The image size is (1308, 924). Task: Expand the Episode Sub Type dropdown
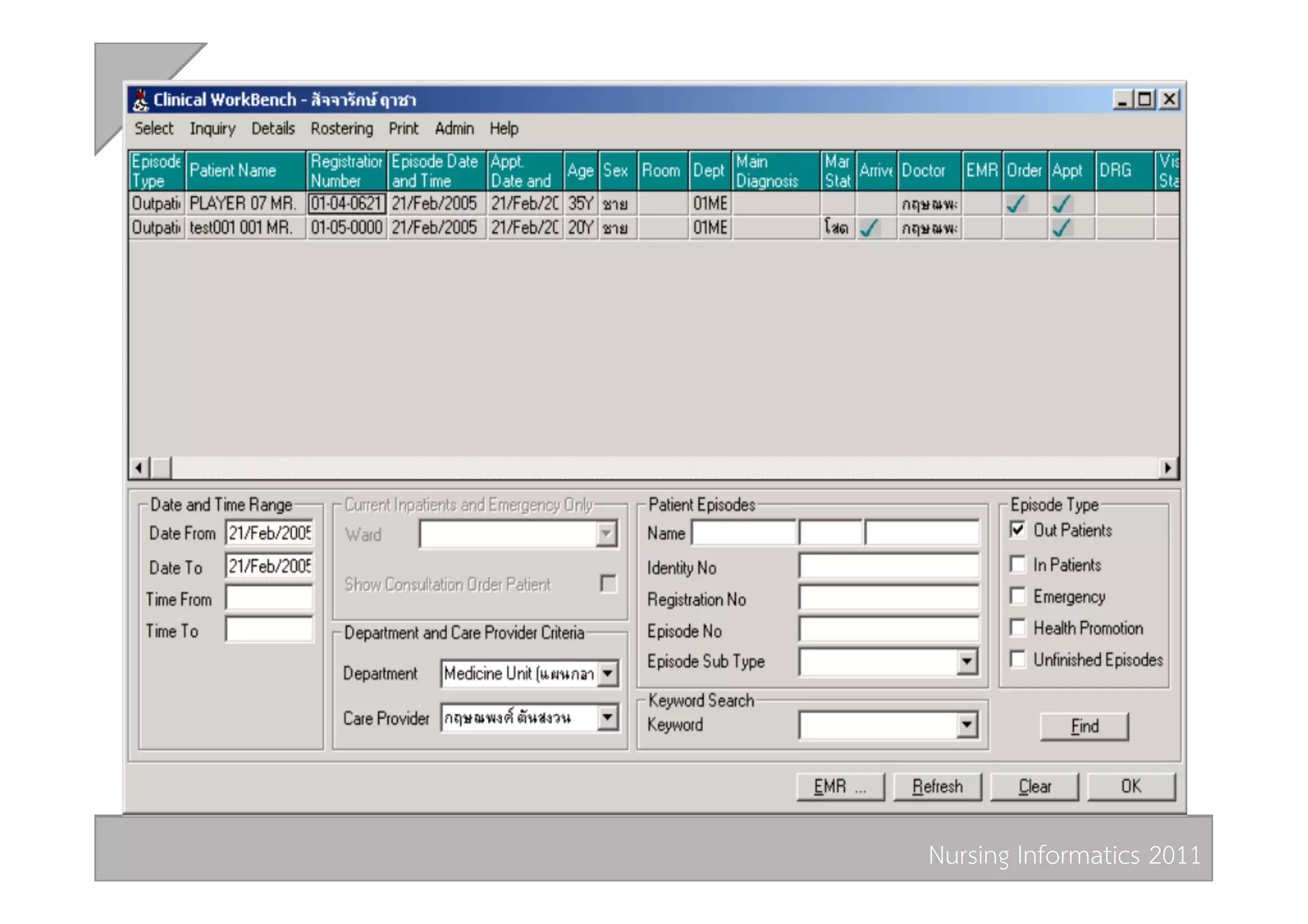967,662
